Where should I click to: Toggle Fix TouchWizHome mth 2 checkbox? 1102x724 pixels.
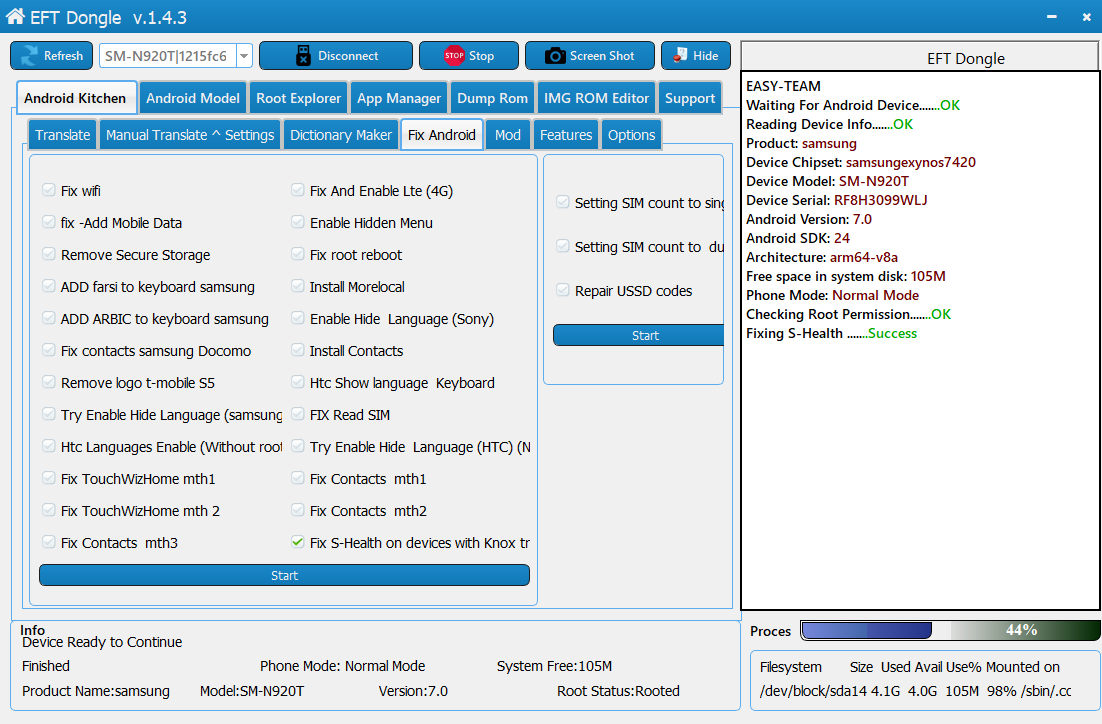click(48, 510)
